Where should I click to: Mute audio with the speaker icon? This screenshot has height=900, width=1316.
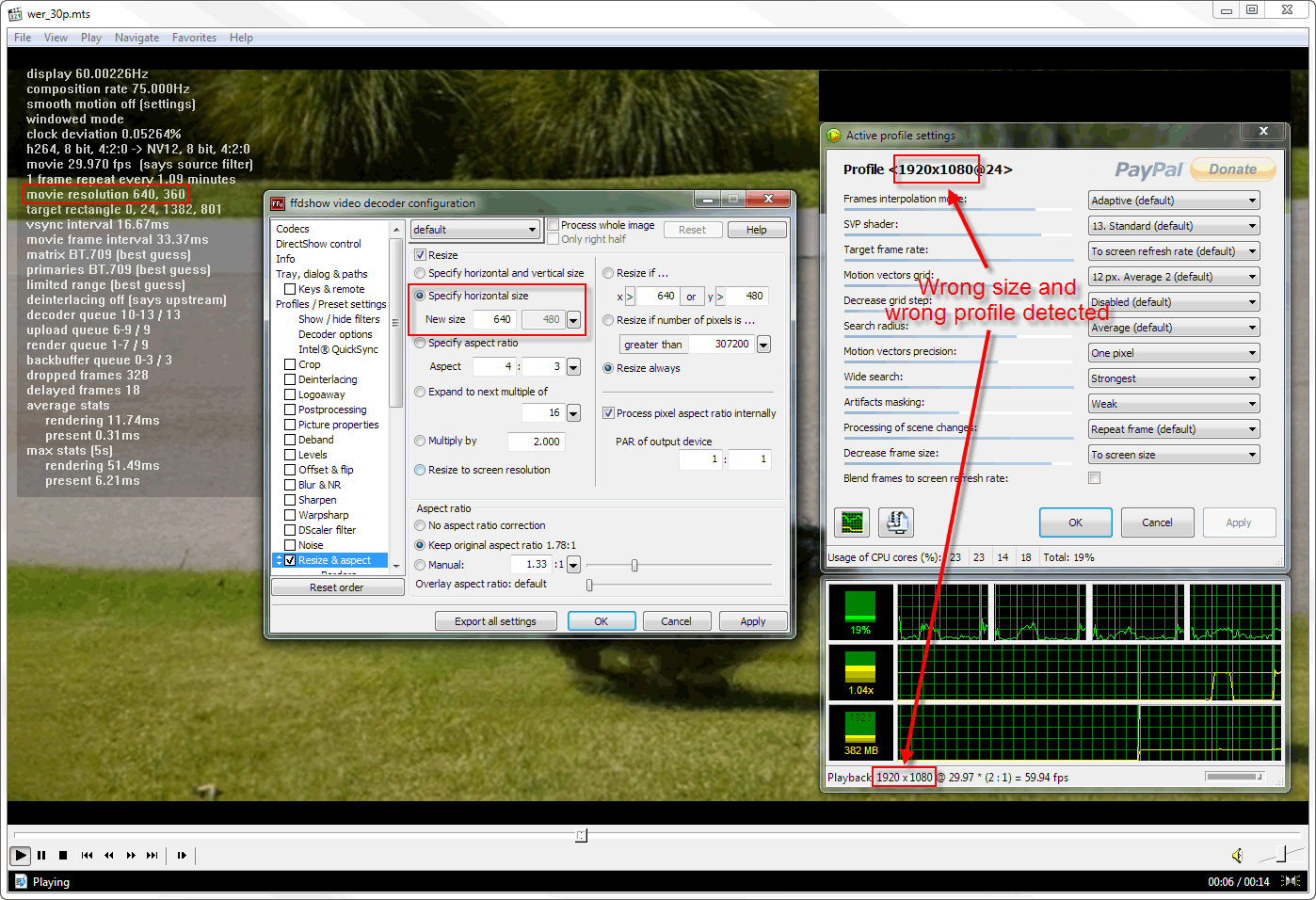click(1237, 856)
